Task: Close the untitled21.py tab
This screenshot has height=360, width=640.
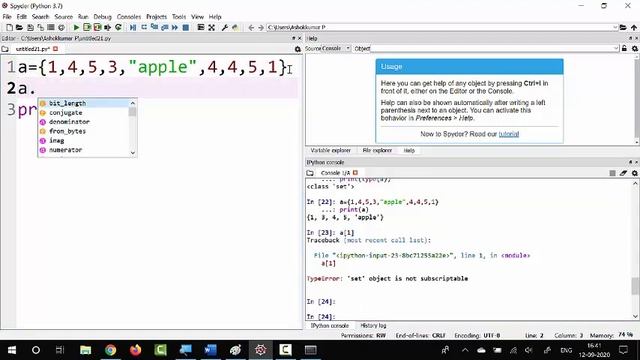Action: tap(55, 49)
